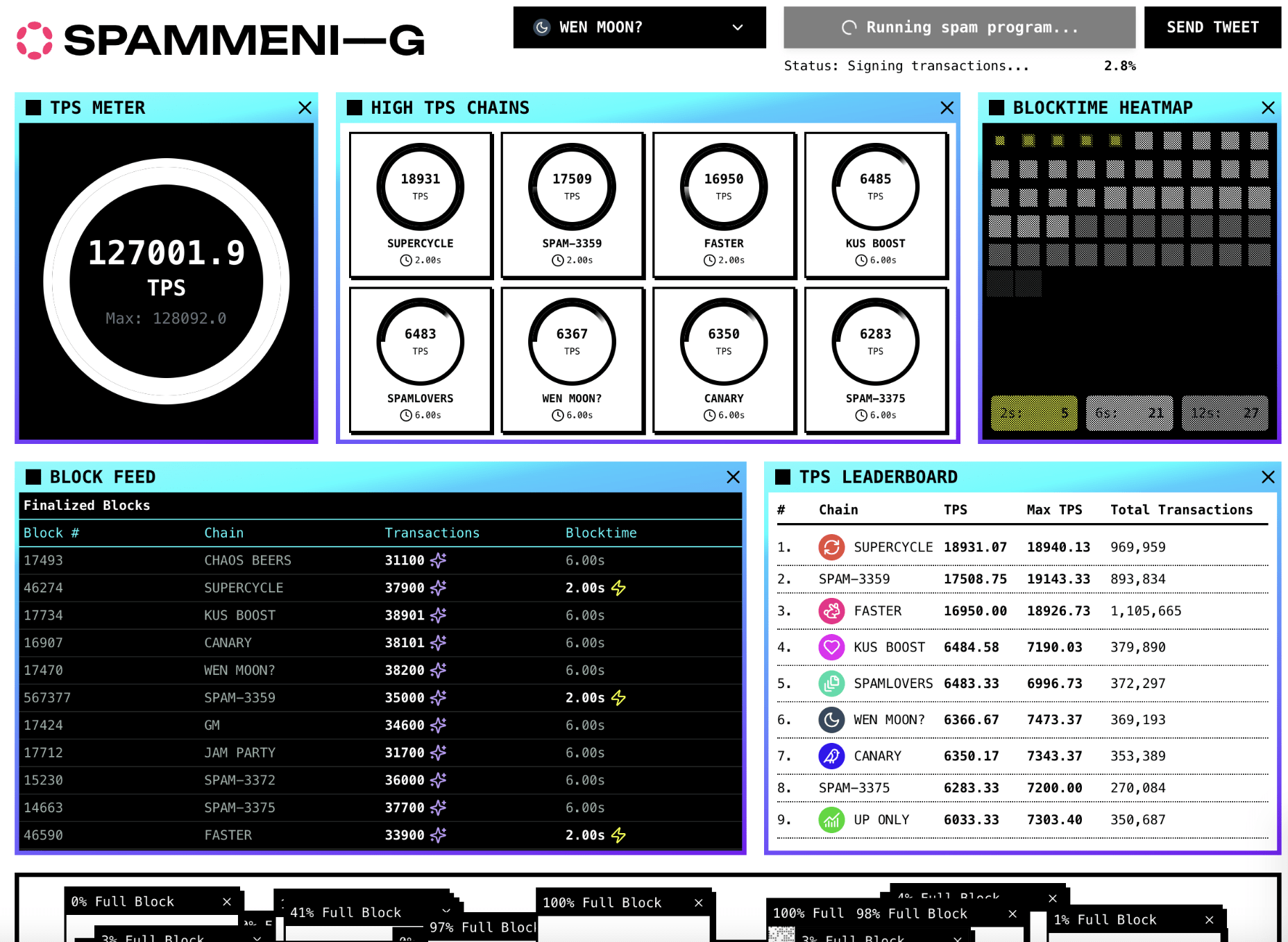
Task: Click the sparkle icon beside 34600 transactions
Action: (x=438, y=726)
